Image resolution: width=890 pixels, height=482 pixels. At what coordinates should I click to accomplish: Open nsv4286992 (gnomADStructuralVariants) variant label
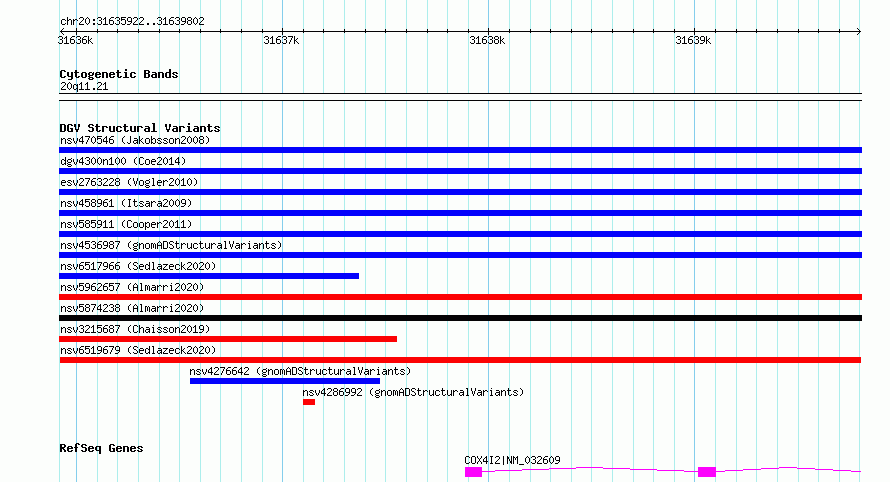[x=413, y=392]
